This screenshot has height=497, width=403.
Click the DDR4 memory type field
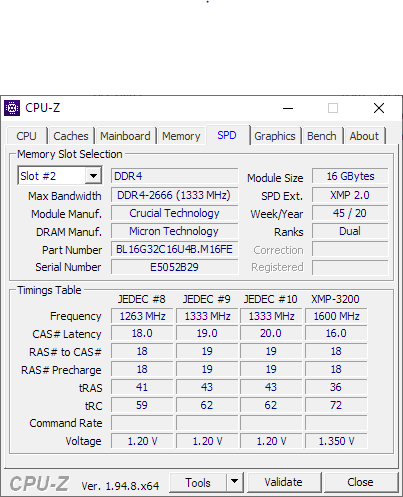(x=175, y=176)
